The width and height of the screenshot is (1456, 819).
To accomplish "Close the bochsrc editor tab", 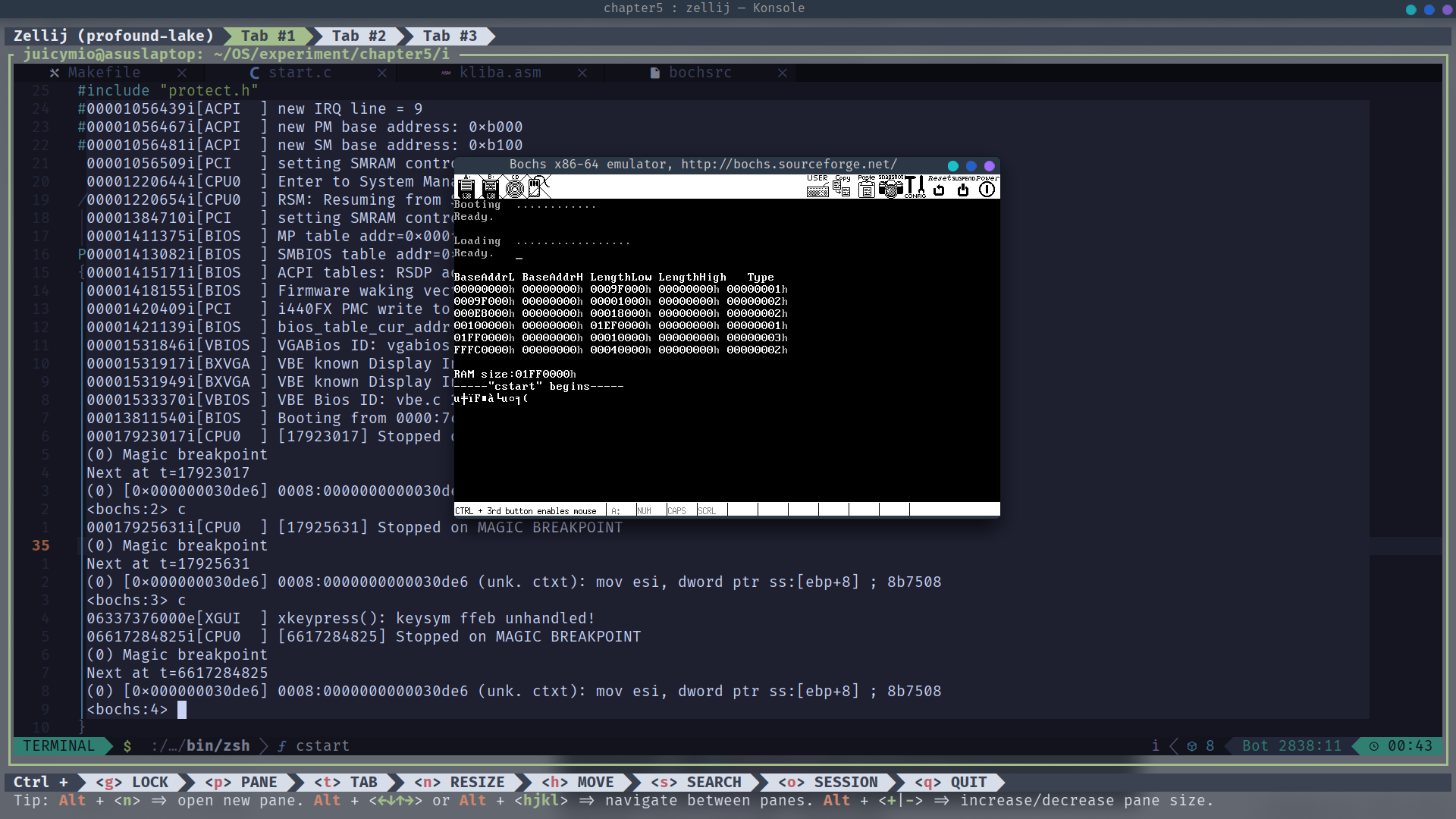I will tap(782, 73).
